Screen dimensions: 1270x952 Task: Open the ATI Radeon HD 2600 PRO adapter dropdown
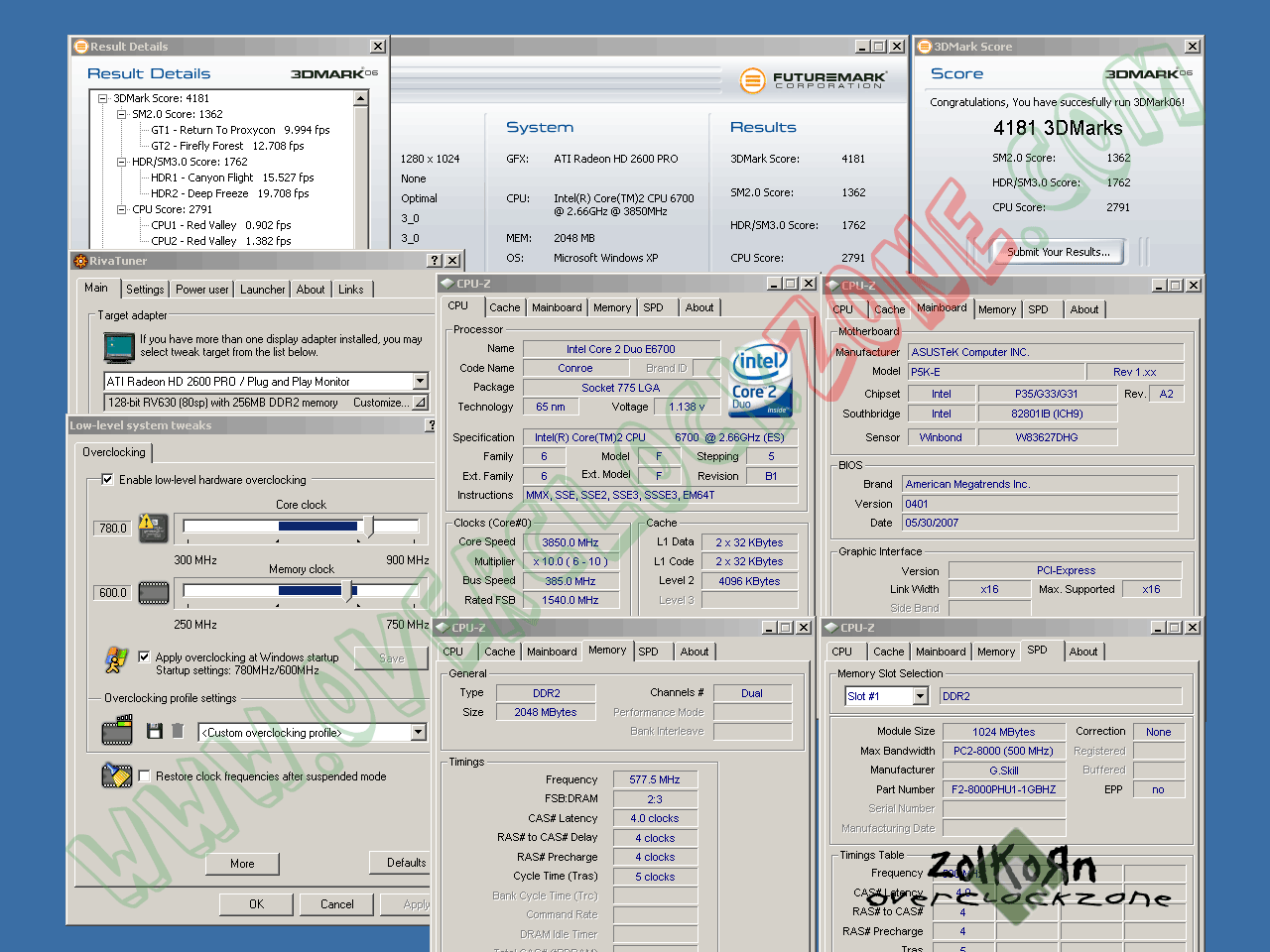(x=420, y=381)
